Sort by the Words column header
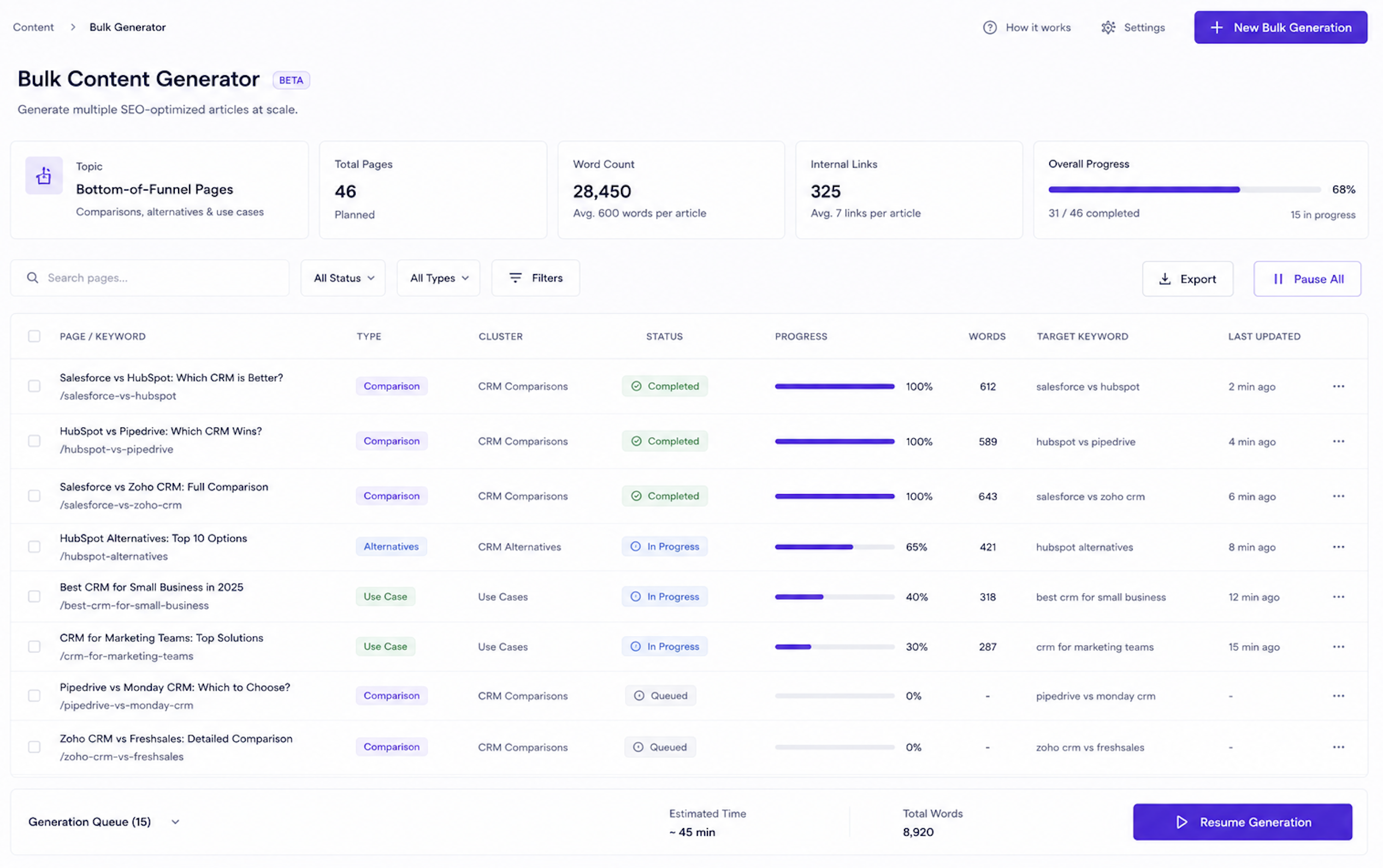Viewport: 1383px width, 868px height. pos(986,336)
